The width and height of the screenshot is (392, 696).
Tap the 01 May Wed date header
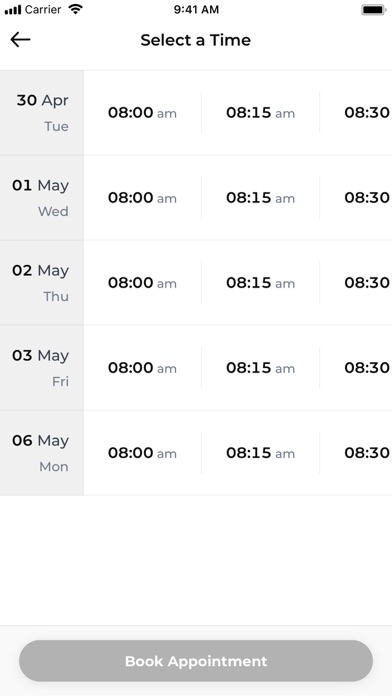click(x=42, y=198)
